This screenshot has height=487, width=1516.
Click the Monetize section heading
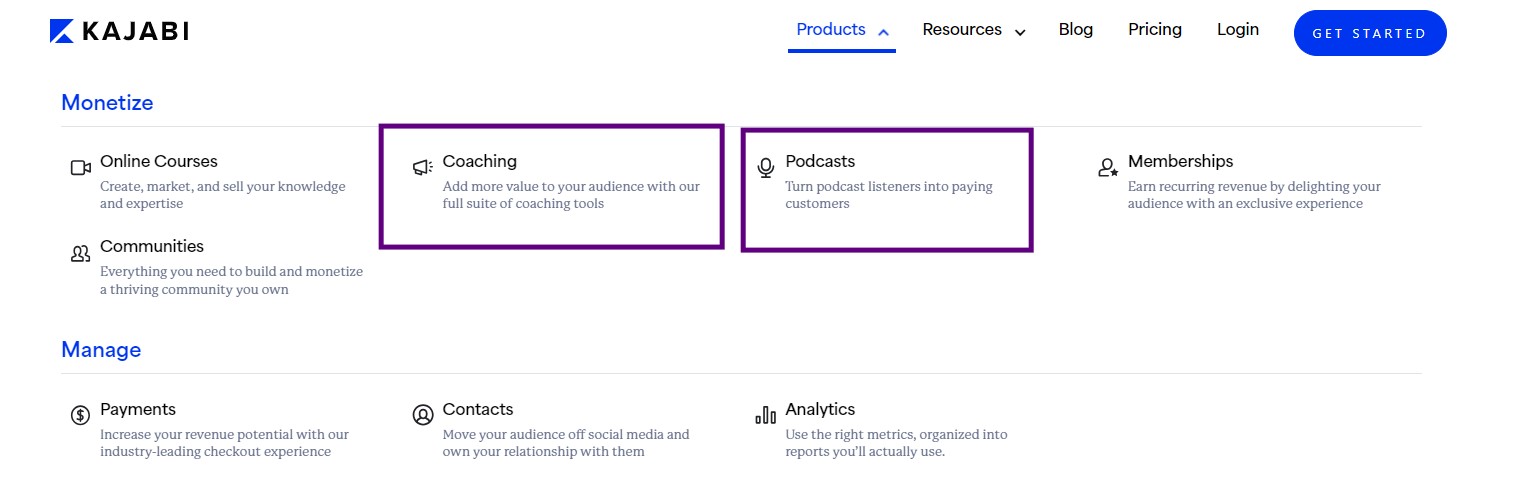point(107,102)
